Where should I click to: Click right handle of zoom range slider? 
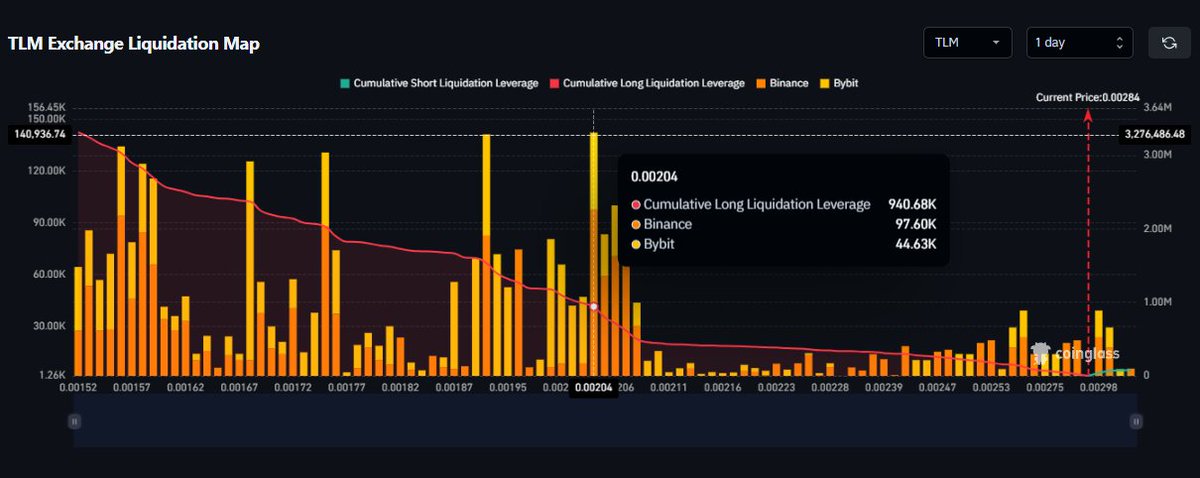1135,422
